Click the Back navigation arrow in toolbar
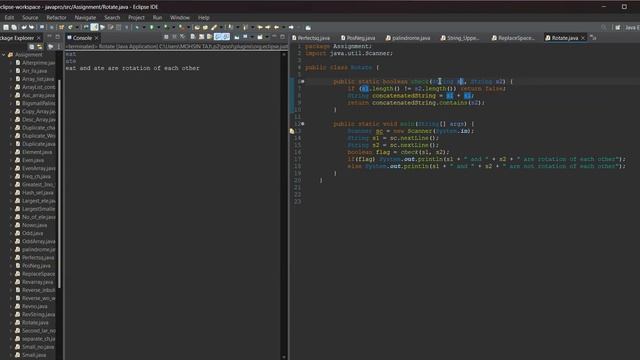The height and width of the screenshot is (360, 640). (277, 27)
